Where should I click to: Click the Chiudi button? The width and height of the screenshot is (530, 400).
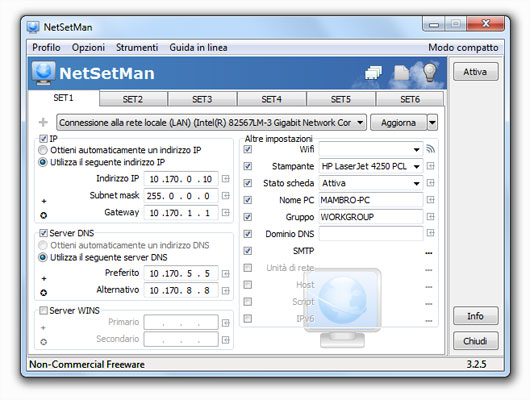point(476,340)
